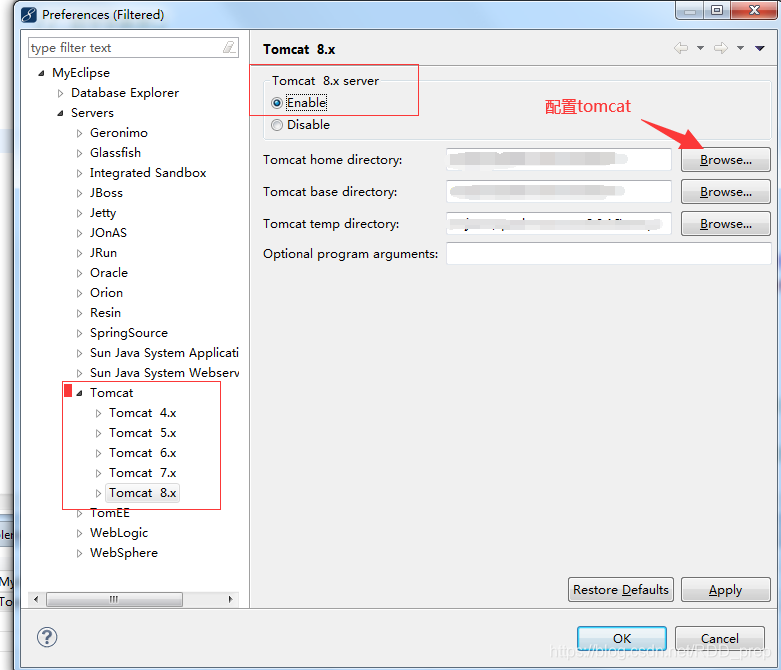This screenshot has width=781, height=670.
Task: Expand the Orion server node
Action: tap(79, 293)
